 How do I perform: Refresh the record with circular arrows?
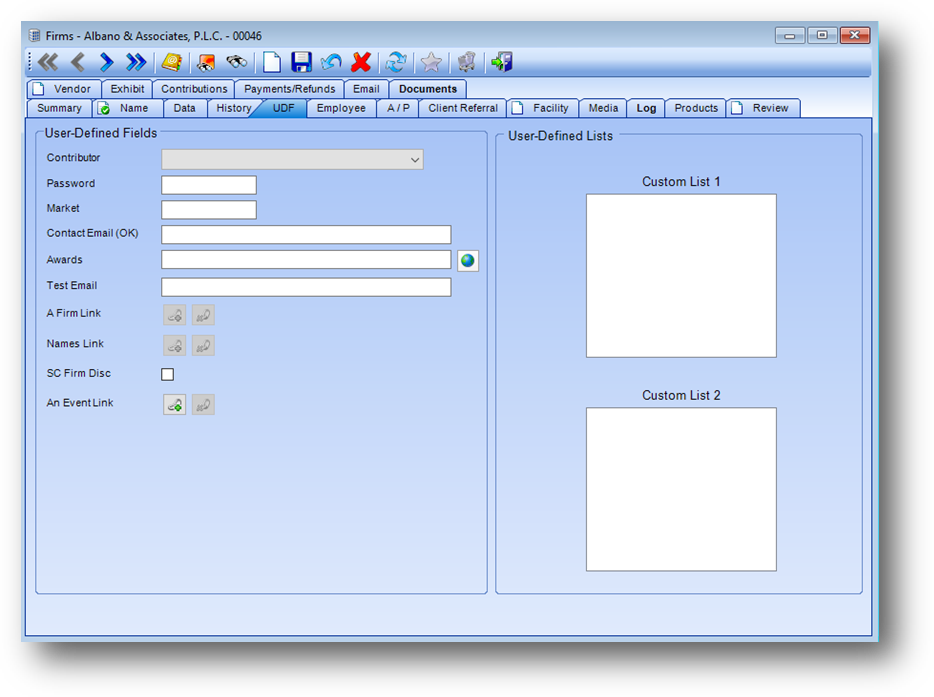396,62
